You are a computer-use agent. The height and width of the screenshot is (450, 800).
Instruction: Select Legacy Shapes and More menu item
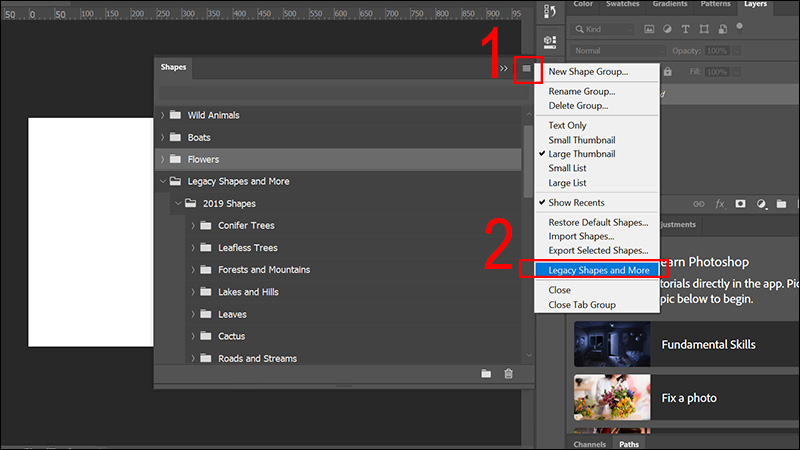598,270
